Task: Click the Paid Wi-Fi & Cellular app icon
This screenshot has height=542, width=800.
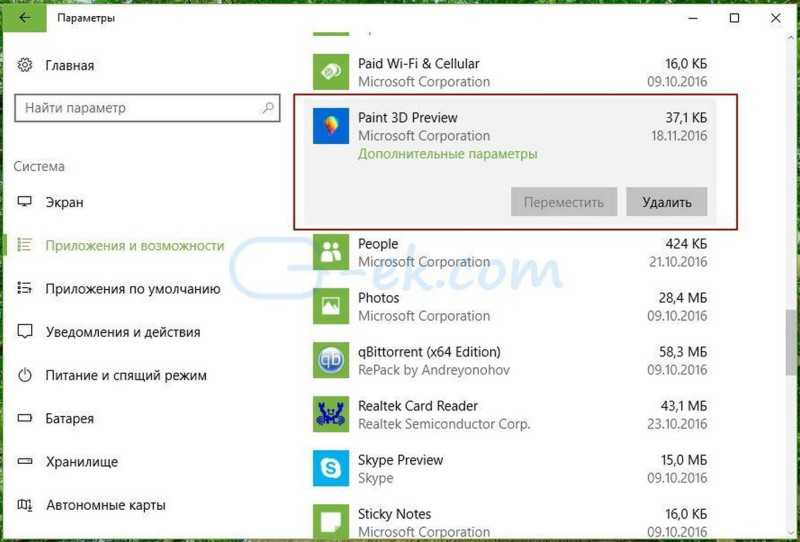Action: click(331, 72)
